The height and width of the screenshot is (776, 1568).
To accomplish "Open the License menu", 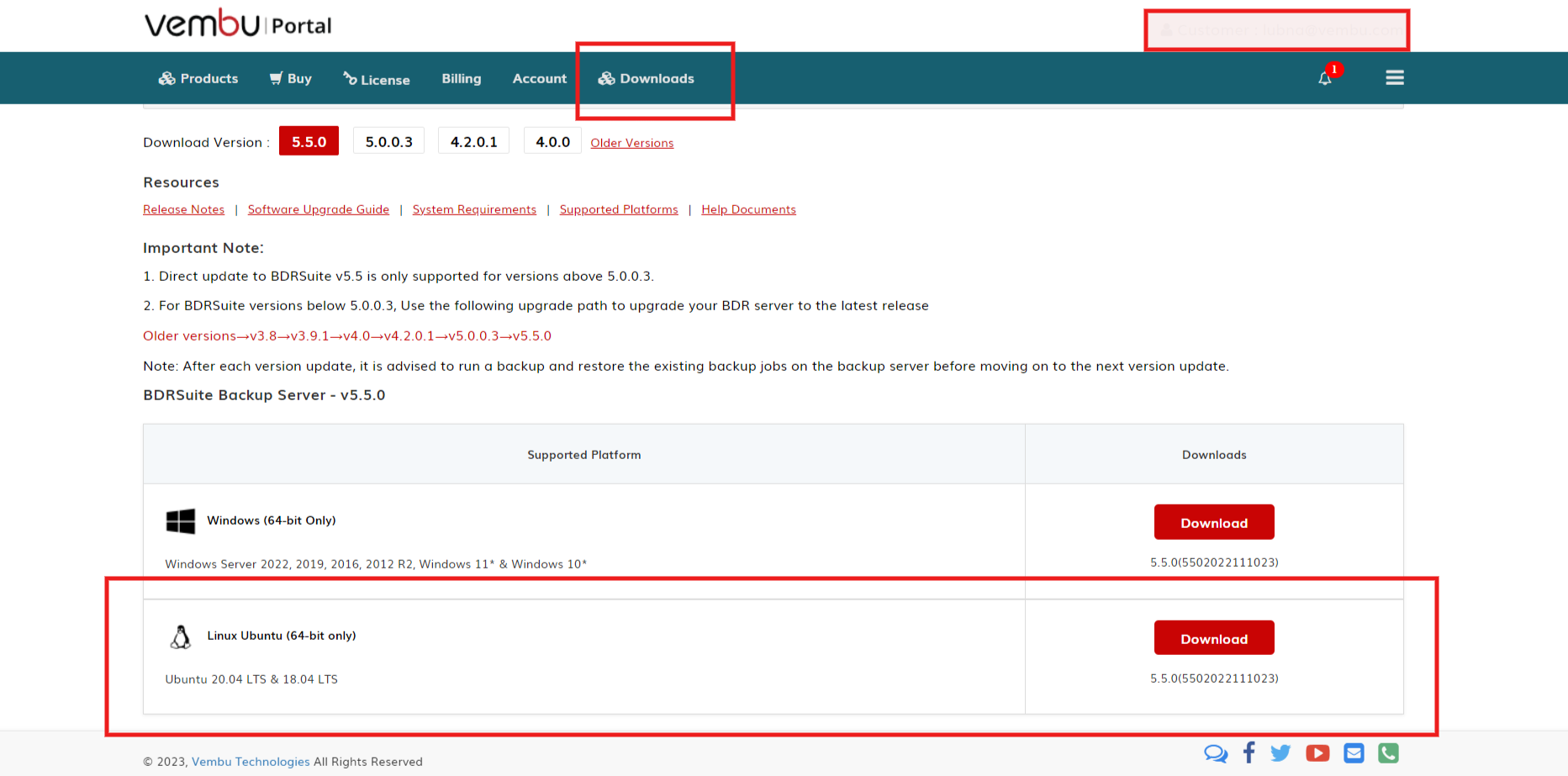I will (377, 79).
